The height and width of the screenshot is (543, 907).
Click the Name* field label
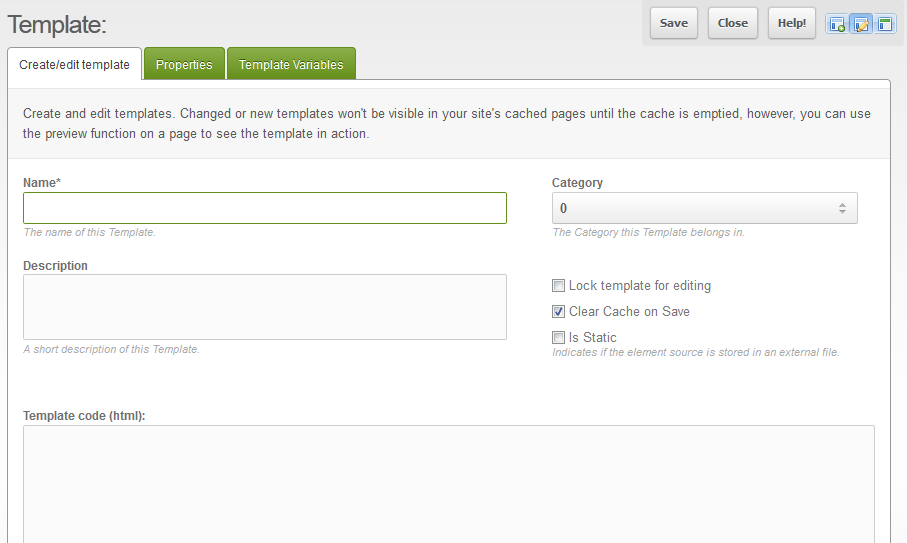click(x=43, y=183)
